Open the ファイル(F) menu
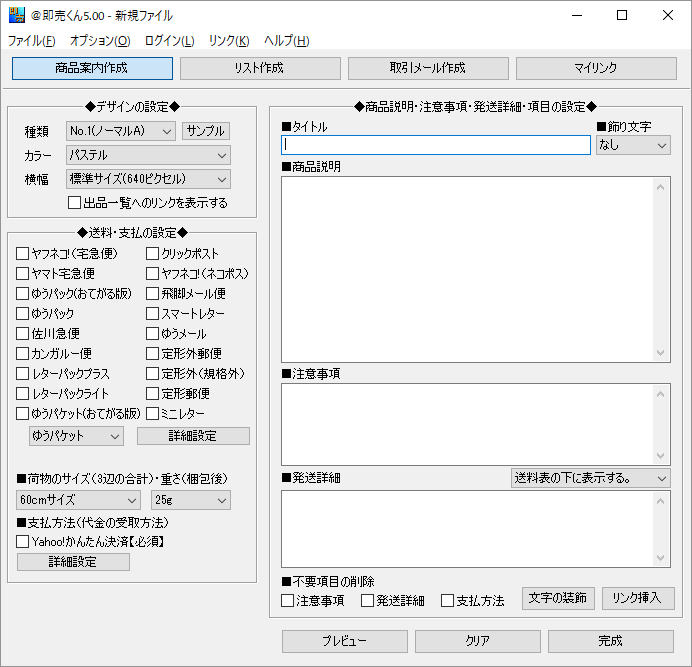This screenshot has height=667, width=692. point(31,41)
